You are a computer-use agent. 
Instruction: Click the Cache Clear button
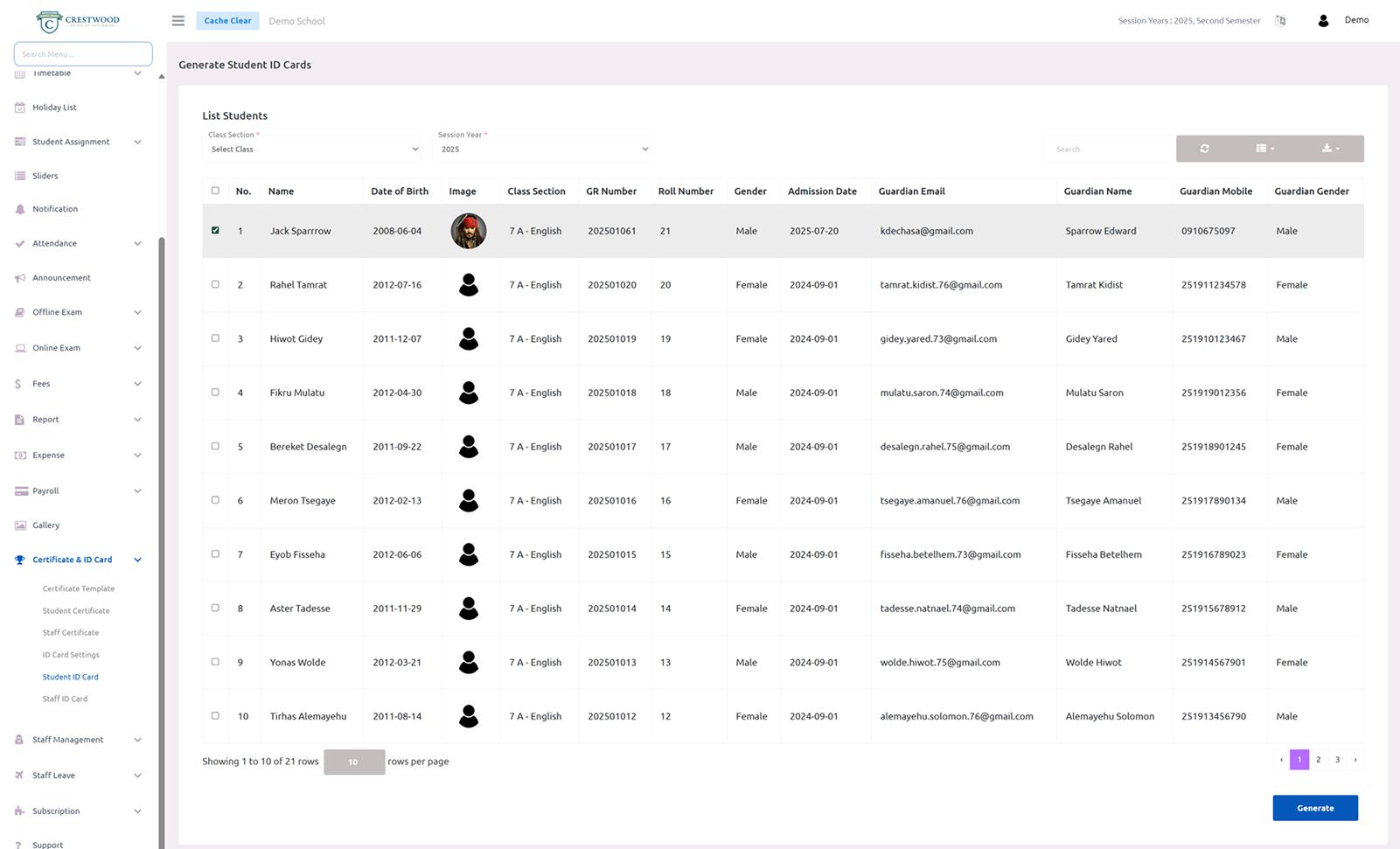(x=227, y=21)
